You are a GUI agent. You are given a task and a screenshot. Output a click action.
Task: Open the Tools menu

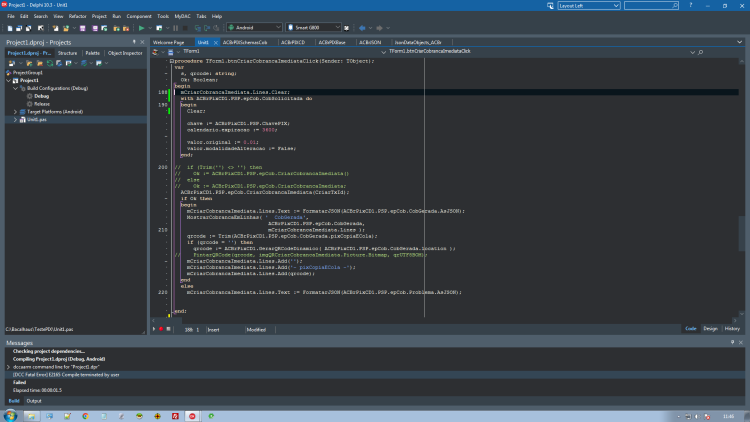163,16
